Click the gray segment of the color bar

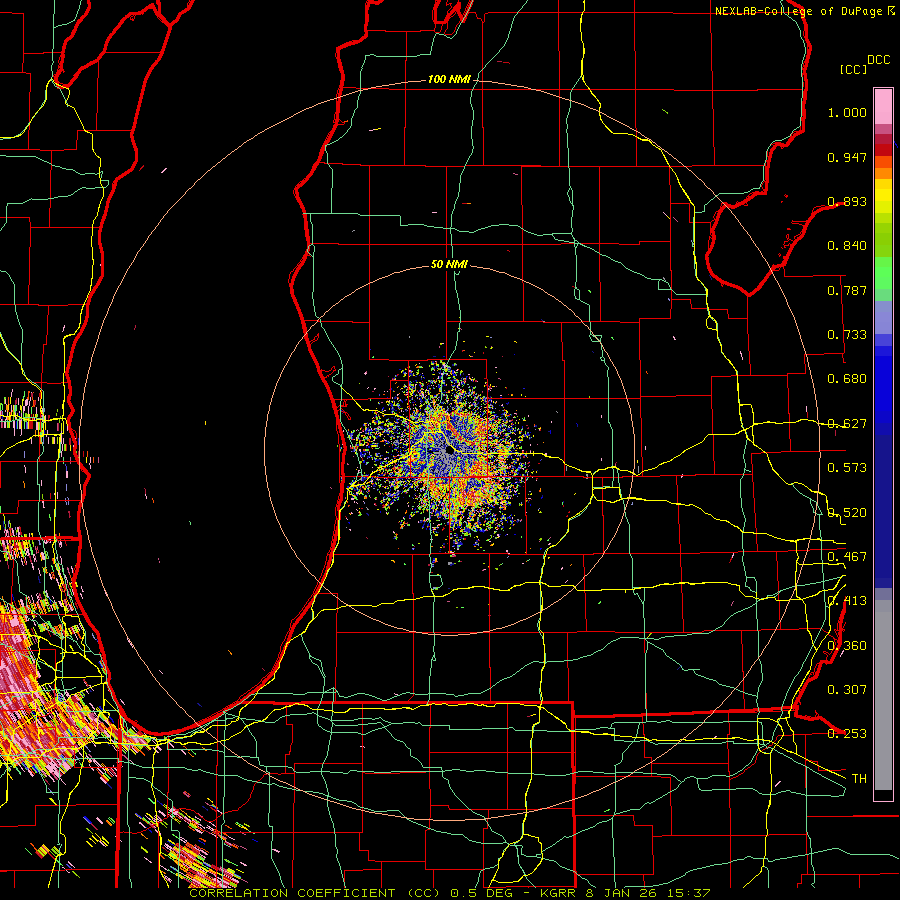(x=883, y=695)
